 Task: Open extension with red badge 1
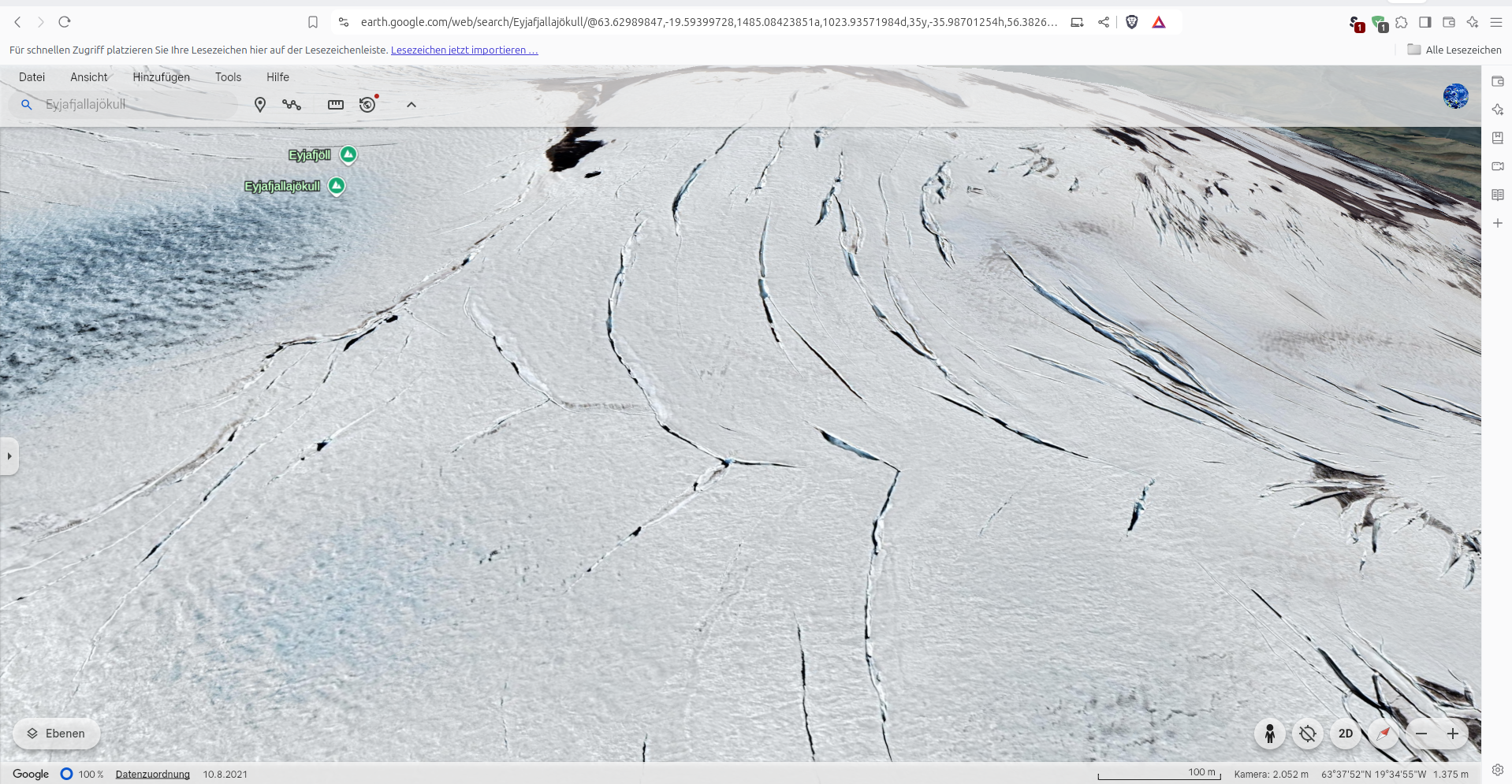point(1356,24)
